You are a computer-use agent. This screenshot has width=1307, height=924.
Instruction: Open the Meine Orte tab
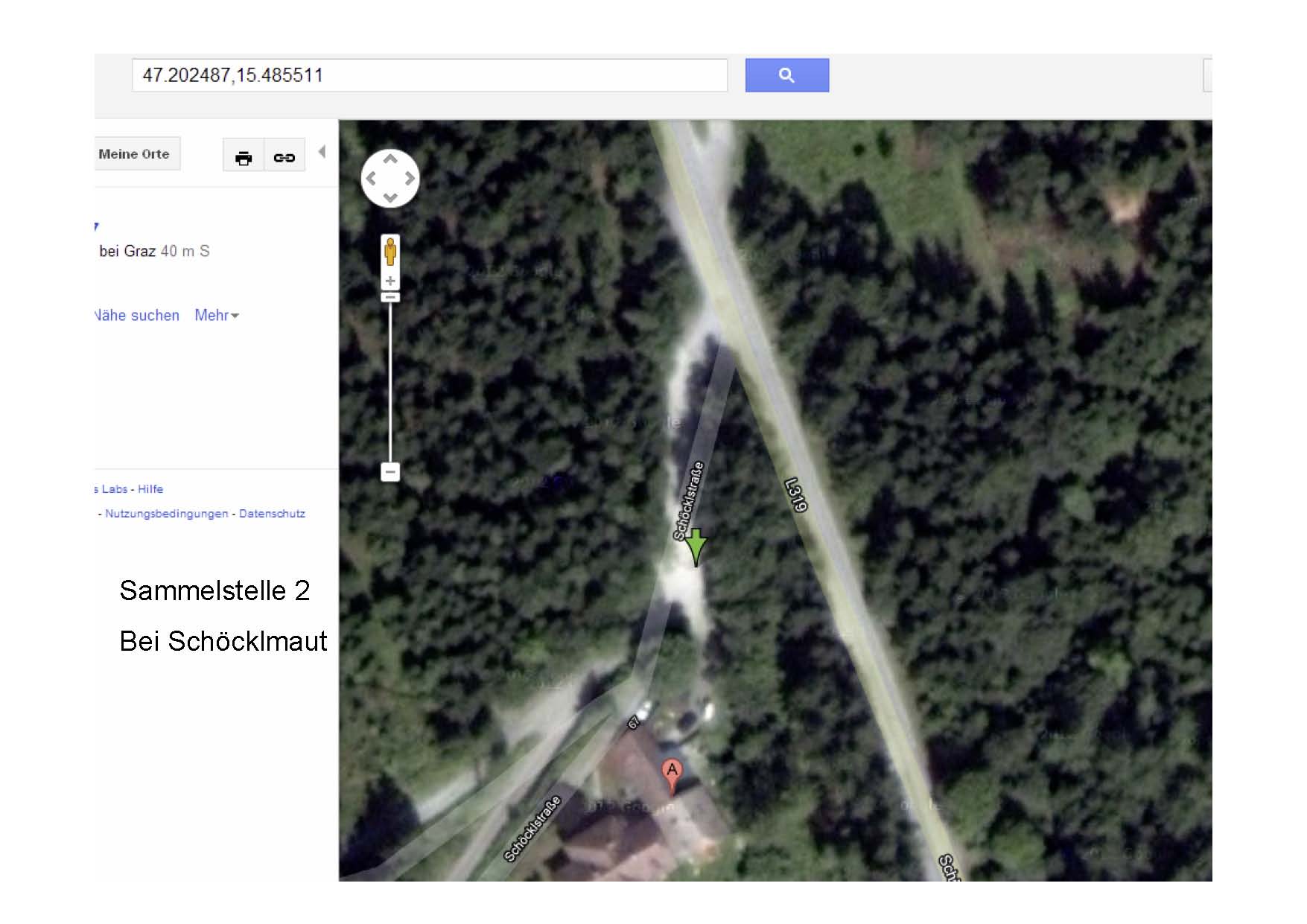coord(134,153)
